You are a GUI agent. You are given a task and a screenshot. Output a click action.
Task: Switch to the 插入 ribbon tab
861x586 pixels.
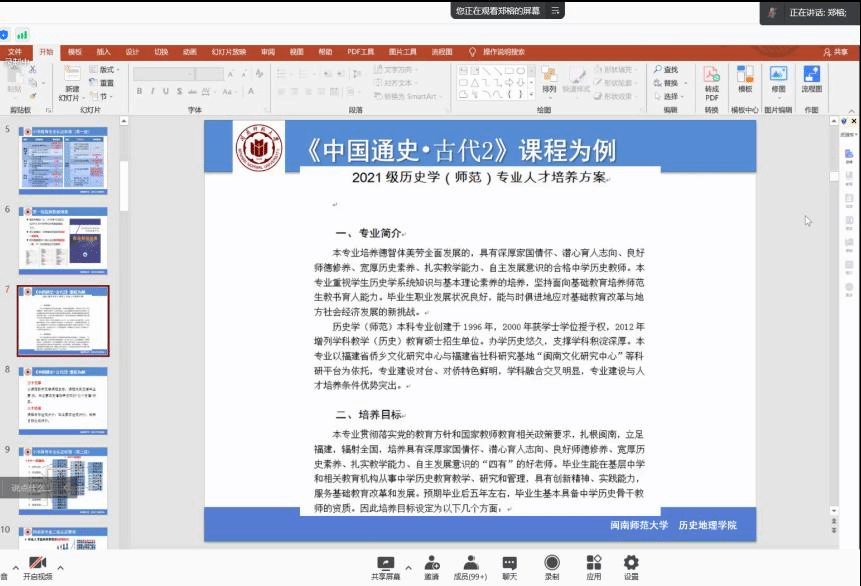click(104, 52)
